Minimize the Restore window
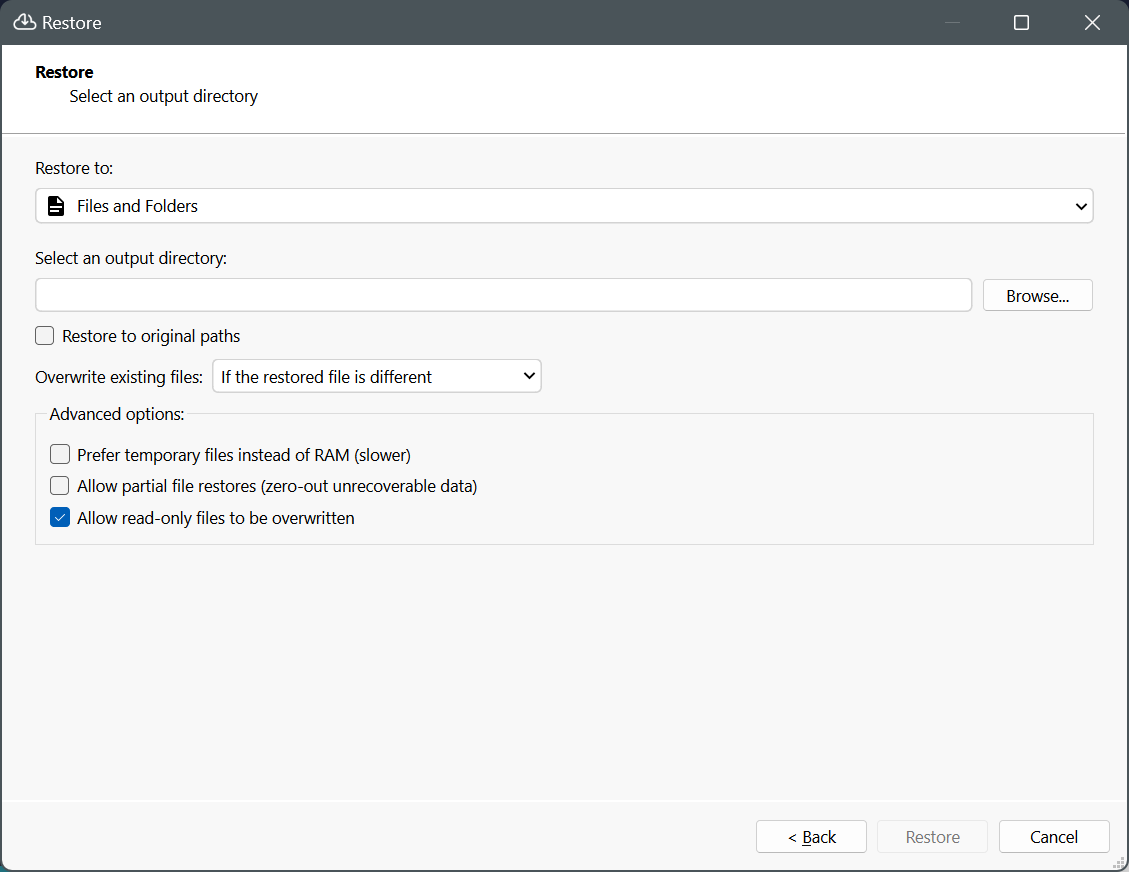Image resolution: width=1129 pixels, height=872 pixels. pos(951,22)
